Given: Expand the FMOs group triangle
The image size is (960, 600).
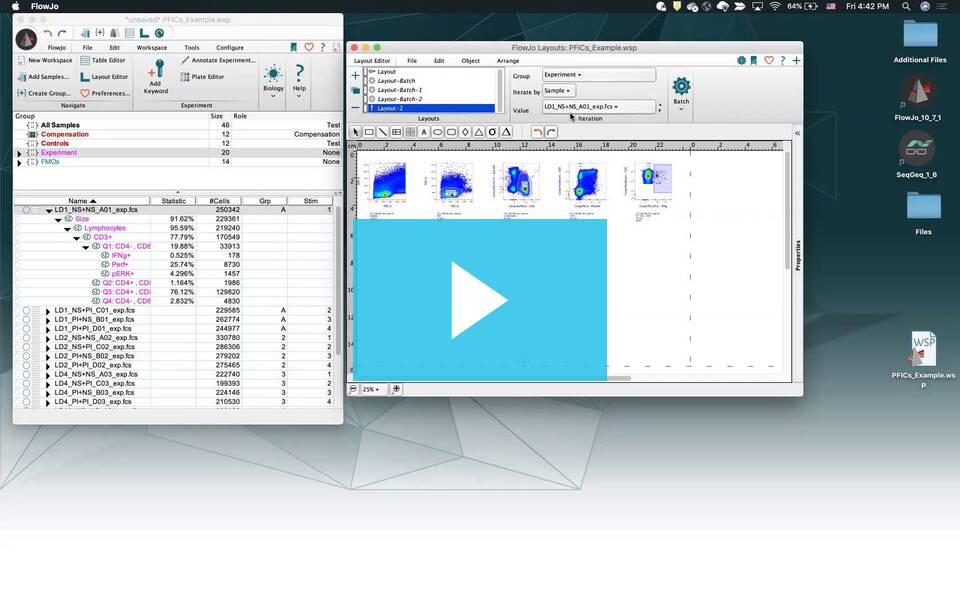Looking at the screenshot, I should click(19, 162).
